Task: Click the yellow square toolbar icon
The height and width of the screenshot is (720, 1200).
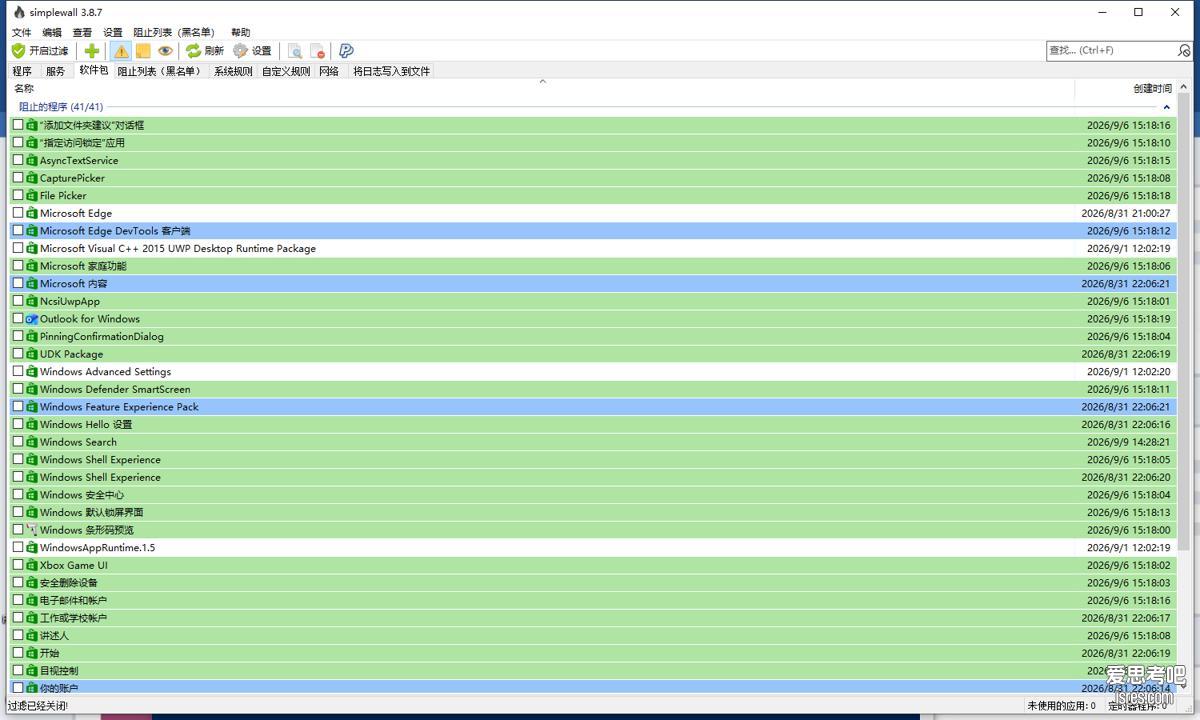Action: coord(143,51)
